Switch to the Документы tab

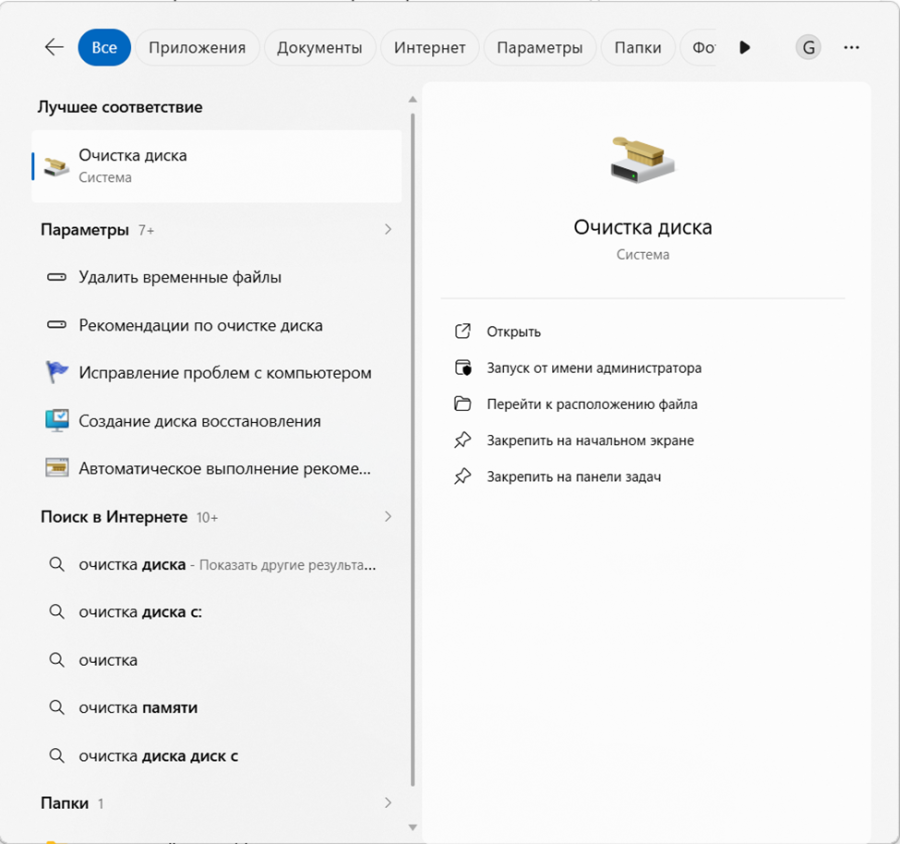tap(319, 47)
